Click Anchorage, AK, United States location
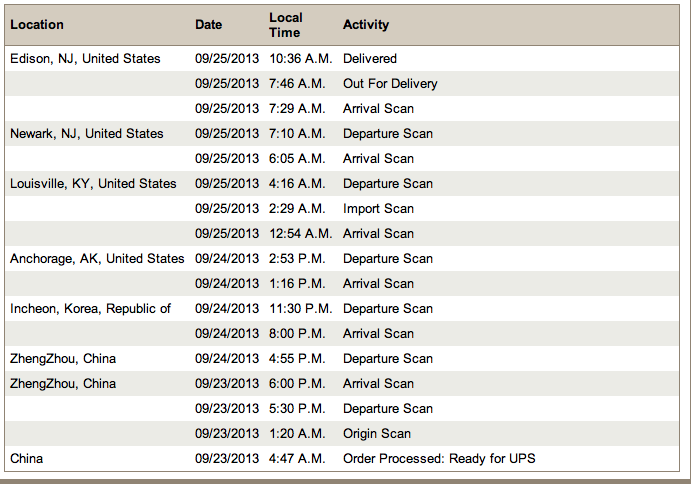Image resolution: width=698 pixels, height=489 pixels. click(x=97, y=259)
